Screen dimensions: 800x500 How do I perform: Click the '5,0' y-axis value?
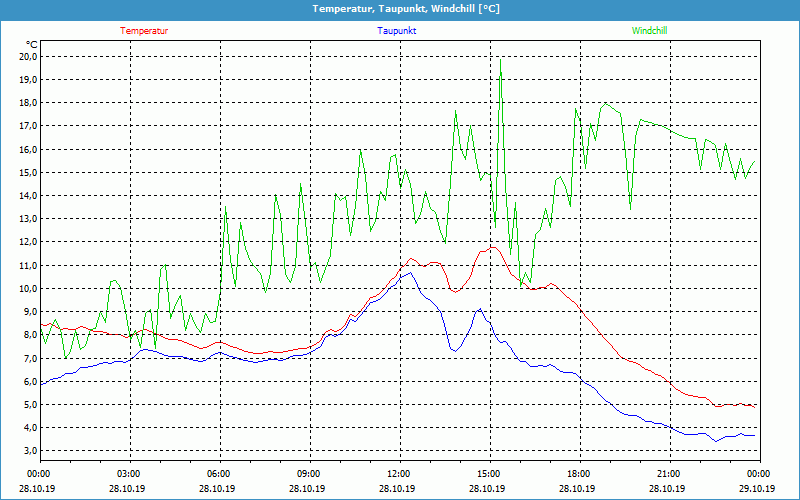pos(30,405)
